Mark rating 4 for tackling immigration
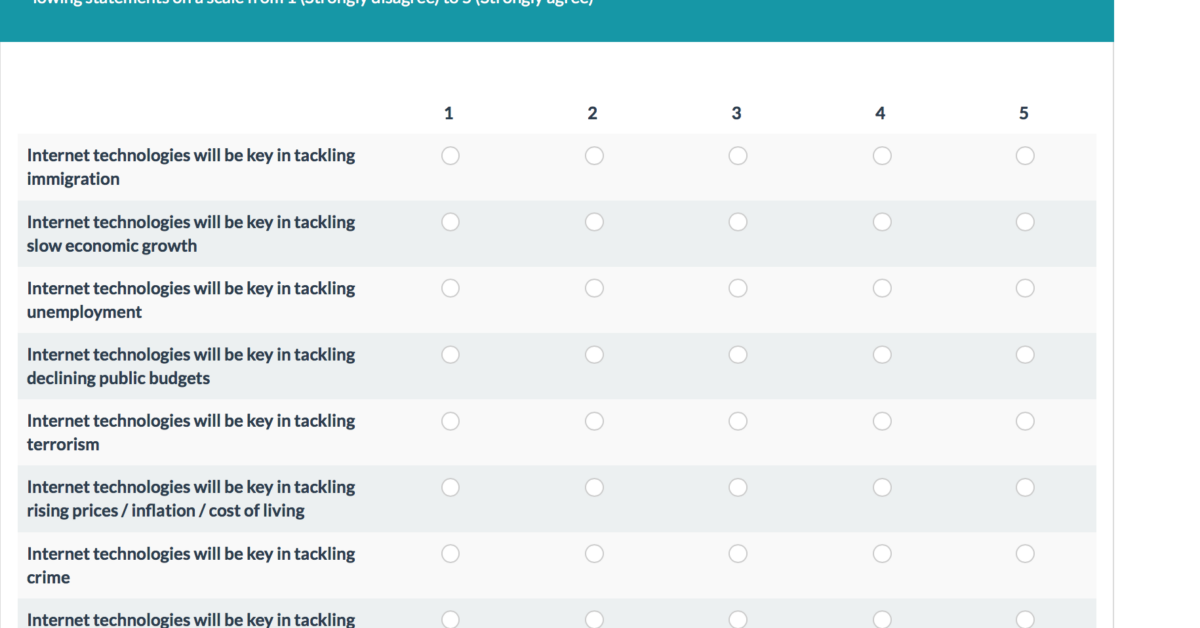Image resolution: width=1200 pixels, height=628 pixels. pyautogui.click(x=882, y=156)
